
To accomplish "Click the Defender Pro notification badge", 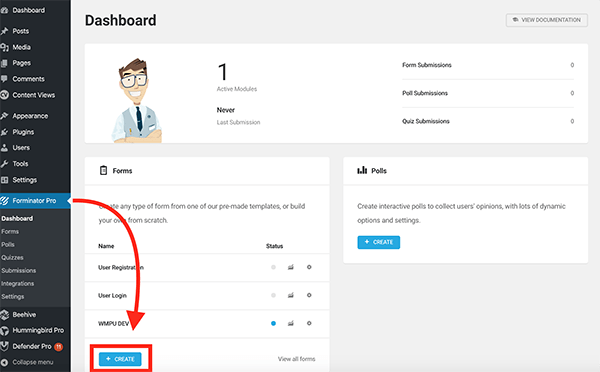I will click(x=59, y=347).
